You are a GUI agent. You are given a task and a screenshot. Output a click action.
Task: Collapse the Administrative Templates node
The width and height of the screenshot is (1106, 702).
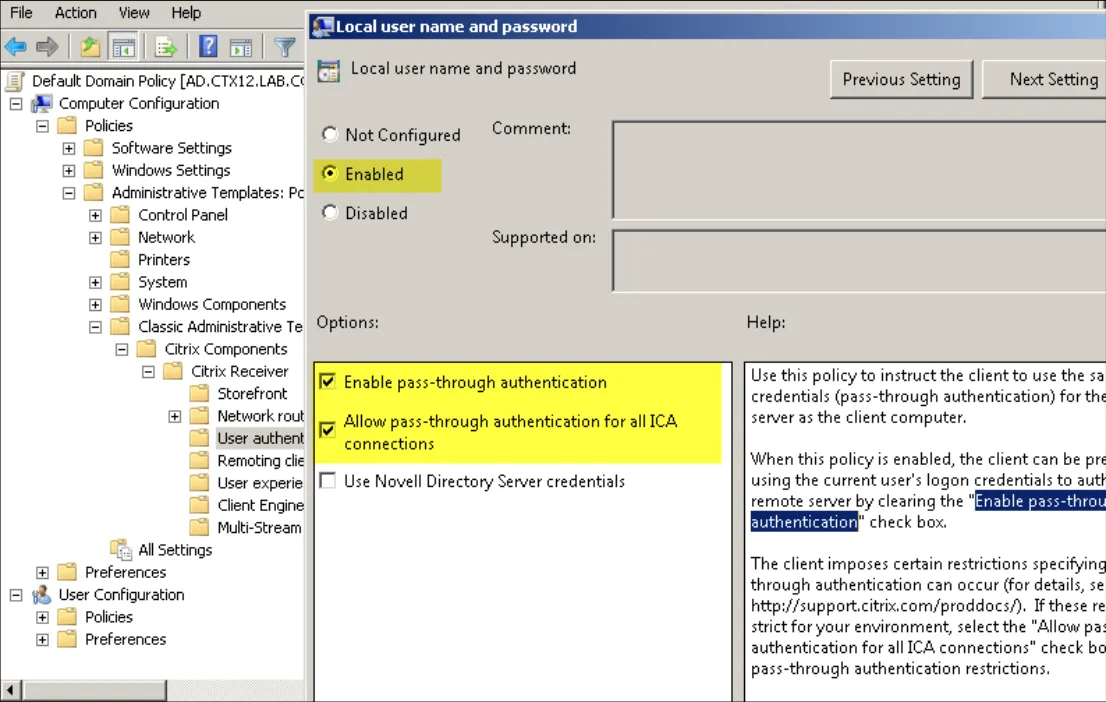point(68,193)
